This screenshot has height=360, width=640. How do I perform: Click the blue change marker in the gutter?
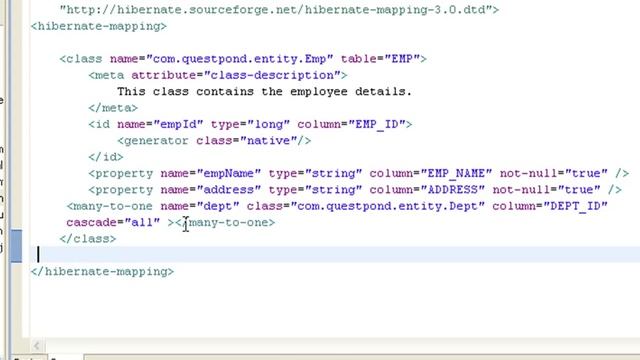(17, 246)
